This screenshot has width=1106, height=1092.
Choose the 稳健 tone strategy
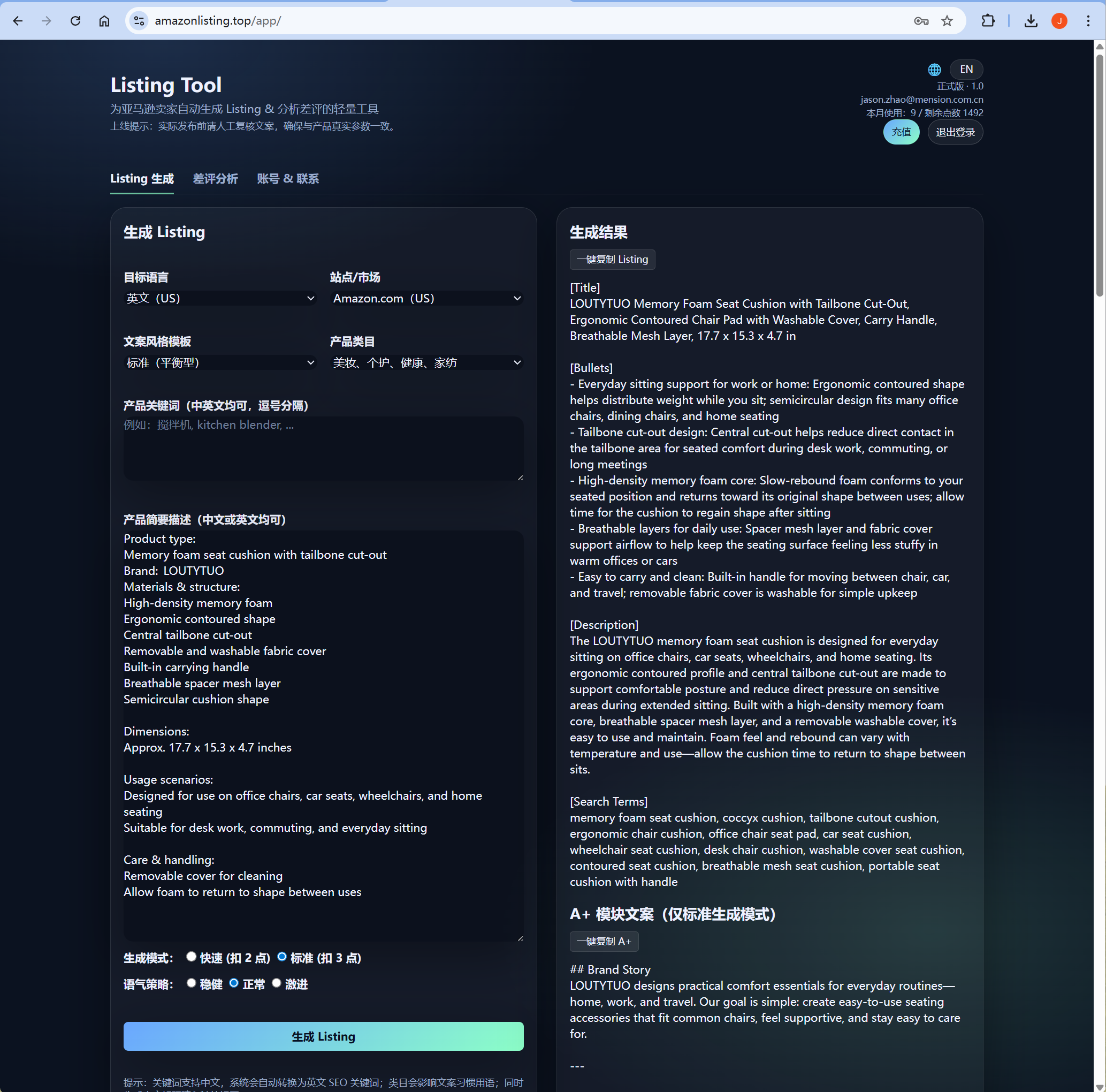pos(192,983)
